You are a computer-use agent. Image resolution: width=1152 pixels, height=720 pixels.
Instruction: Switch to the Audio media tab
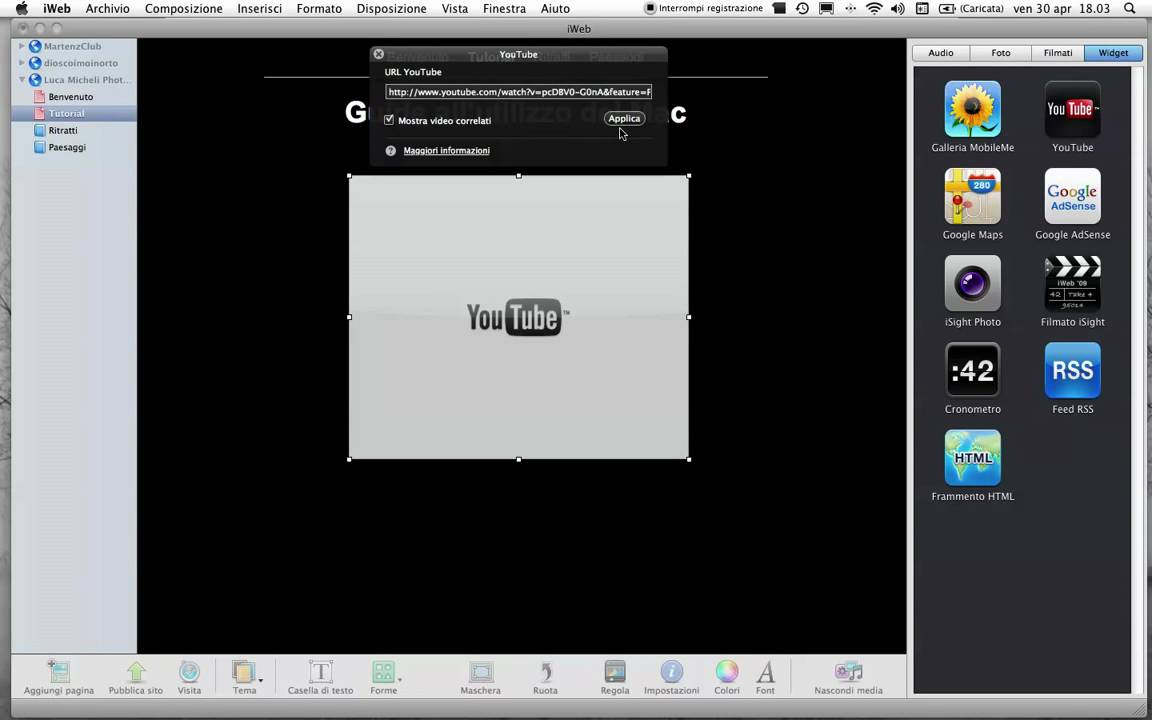940,53
